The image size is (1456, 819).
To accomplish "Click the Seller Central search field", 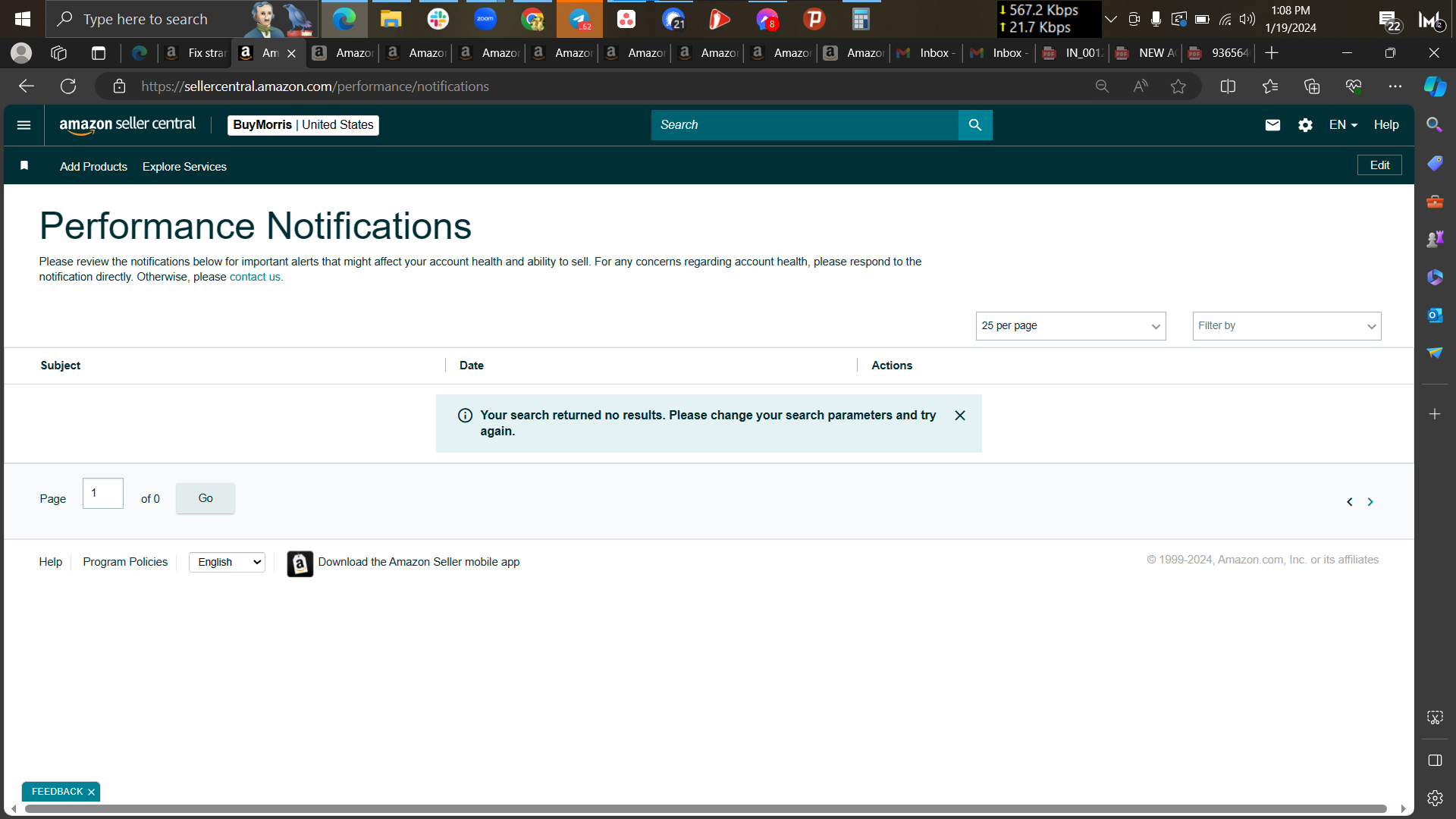I will [x=805, y=125].
